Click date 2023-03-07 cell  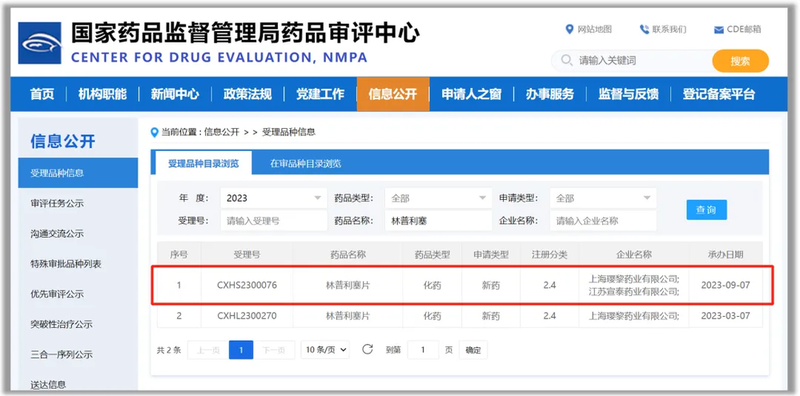726,316
